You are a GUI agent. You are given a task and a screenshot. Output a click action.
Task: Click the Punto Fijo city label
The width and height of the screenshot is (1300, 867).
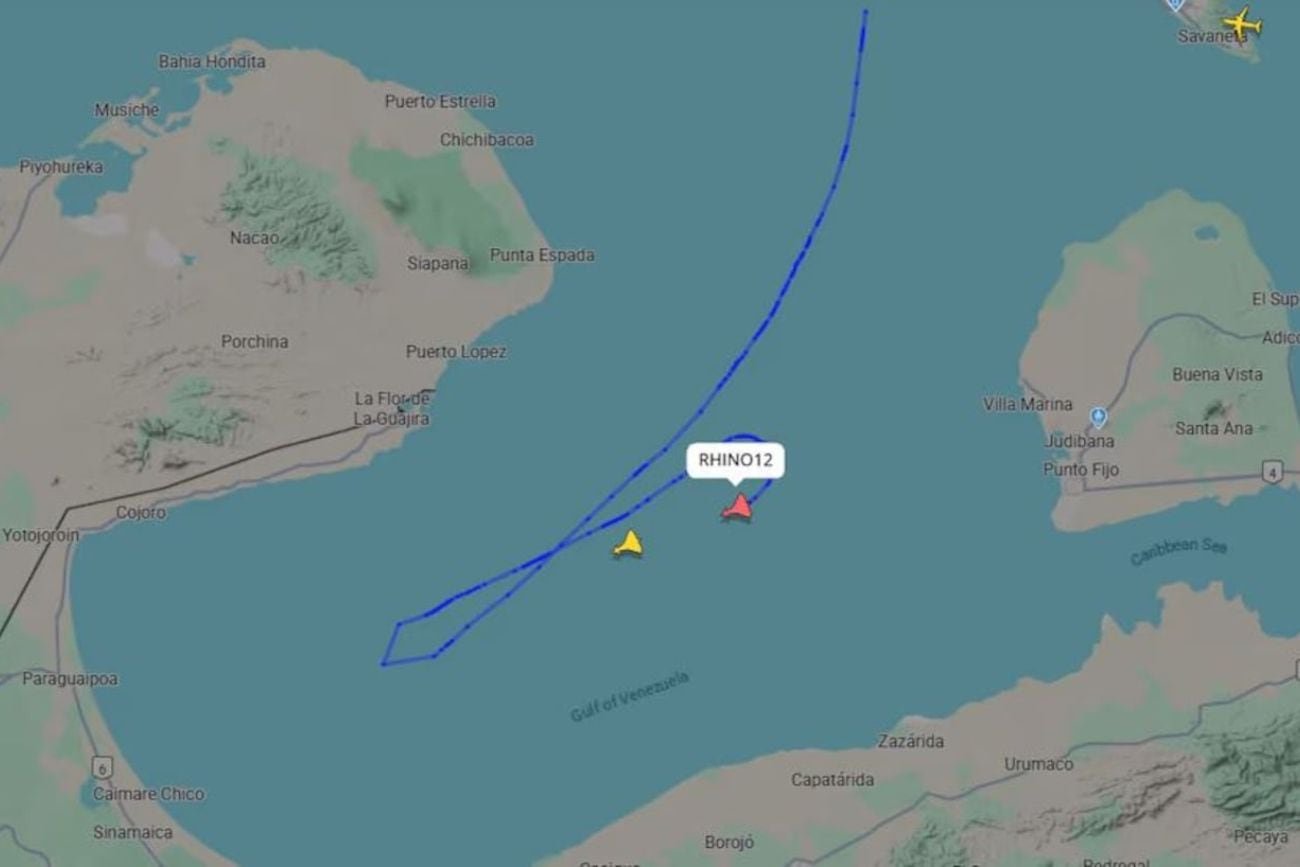click(1081, 469)
